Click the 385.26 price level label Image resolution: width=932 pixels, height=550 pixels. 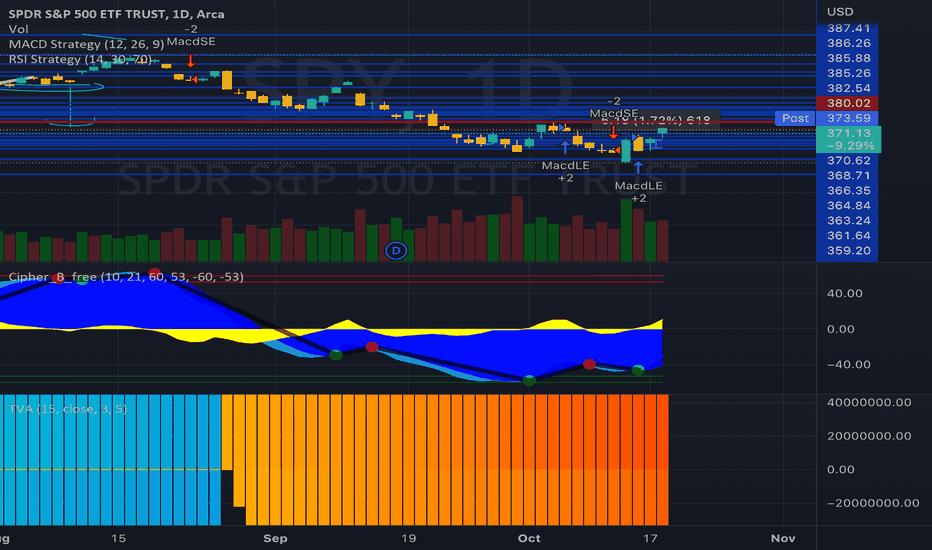tap(848, 73)
